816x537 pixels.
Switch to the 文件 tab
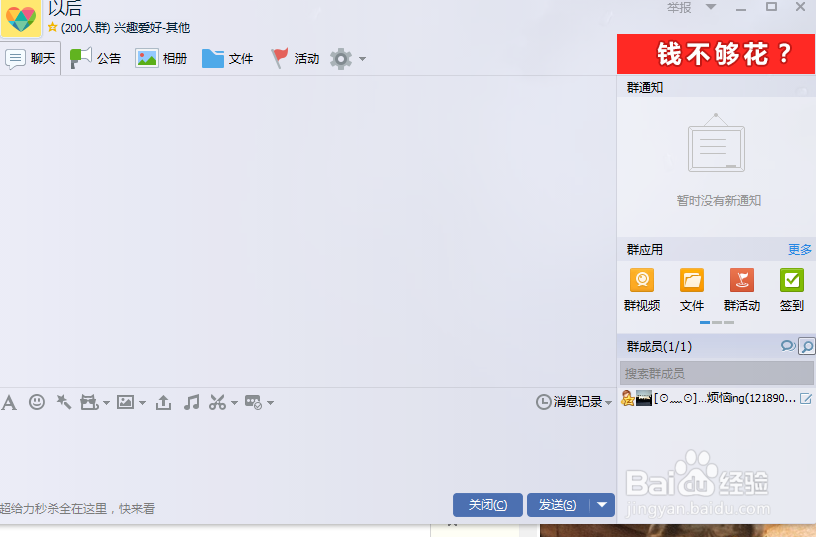(x=227, y=58)
